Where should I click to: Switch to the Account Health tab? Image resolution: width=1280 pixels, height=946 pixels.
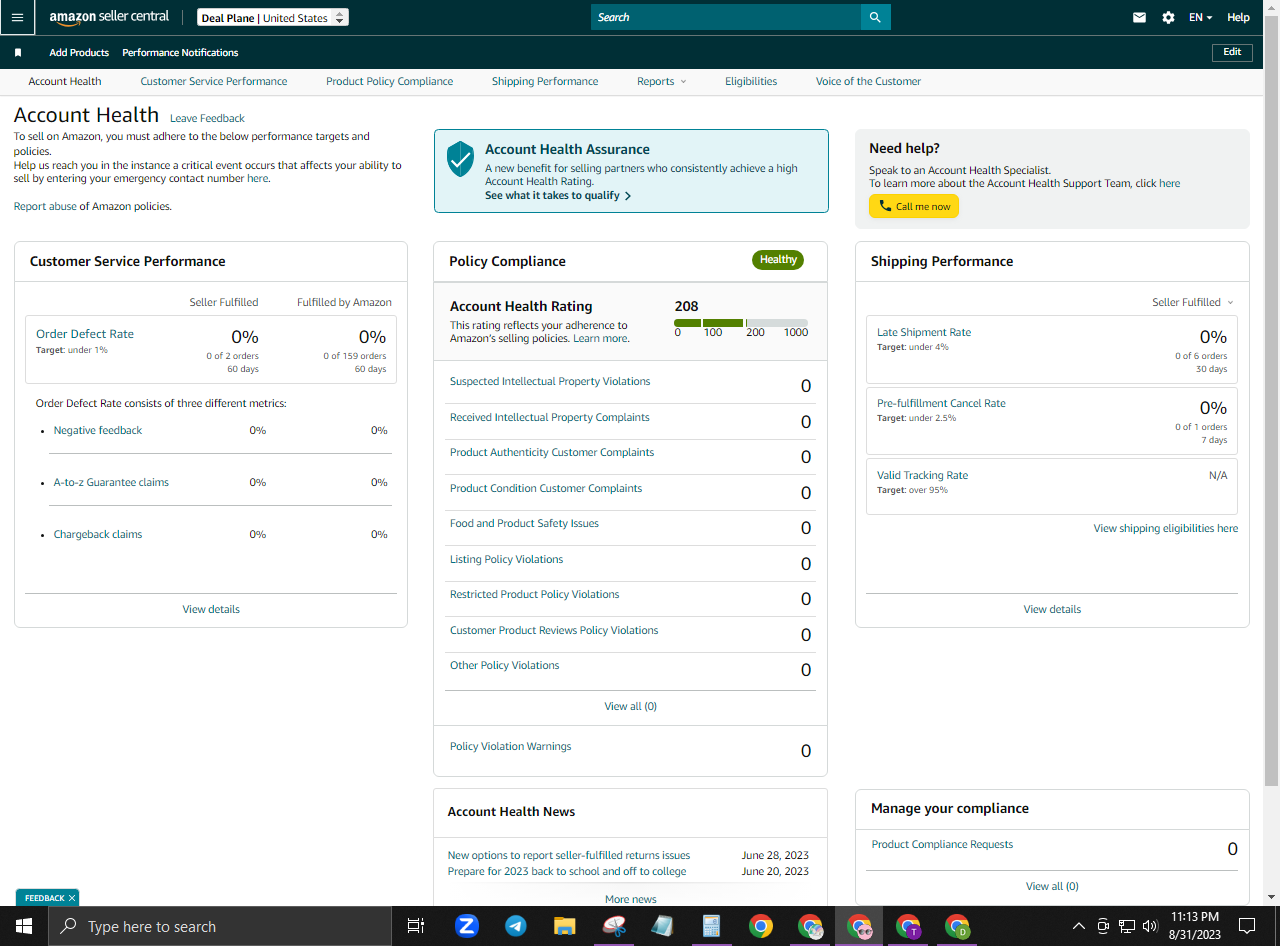coord(65,81)
